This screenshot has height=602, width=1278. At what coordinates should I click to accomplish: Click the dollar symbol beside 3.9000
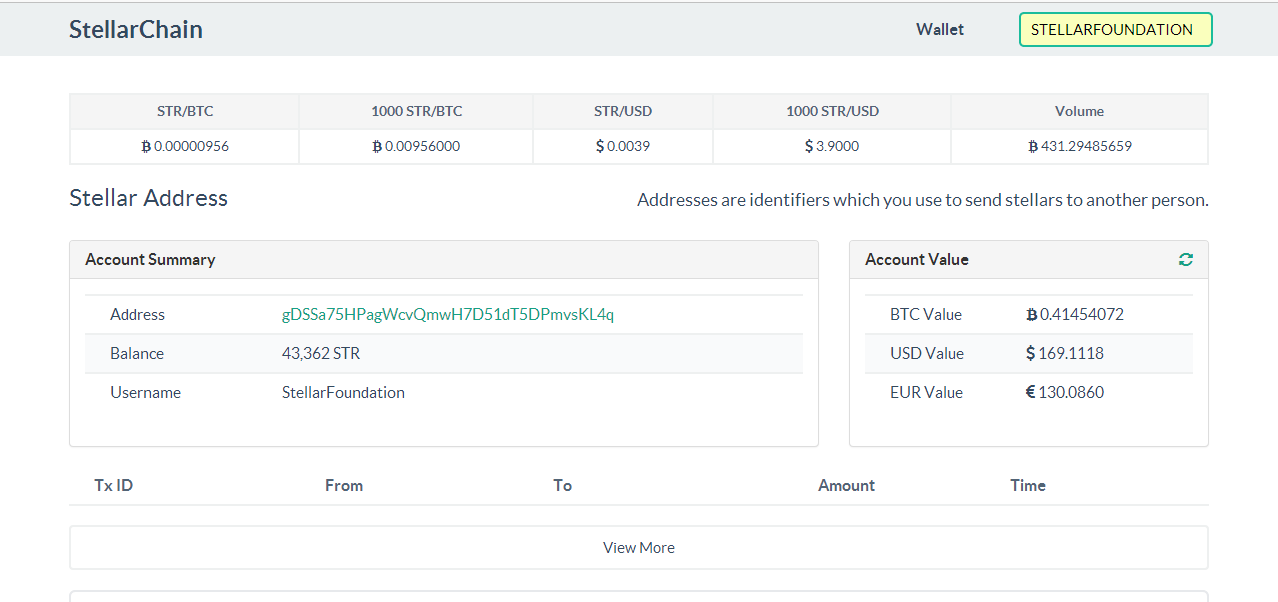(809, 147)
